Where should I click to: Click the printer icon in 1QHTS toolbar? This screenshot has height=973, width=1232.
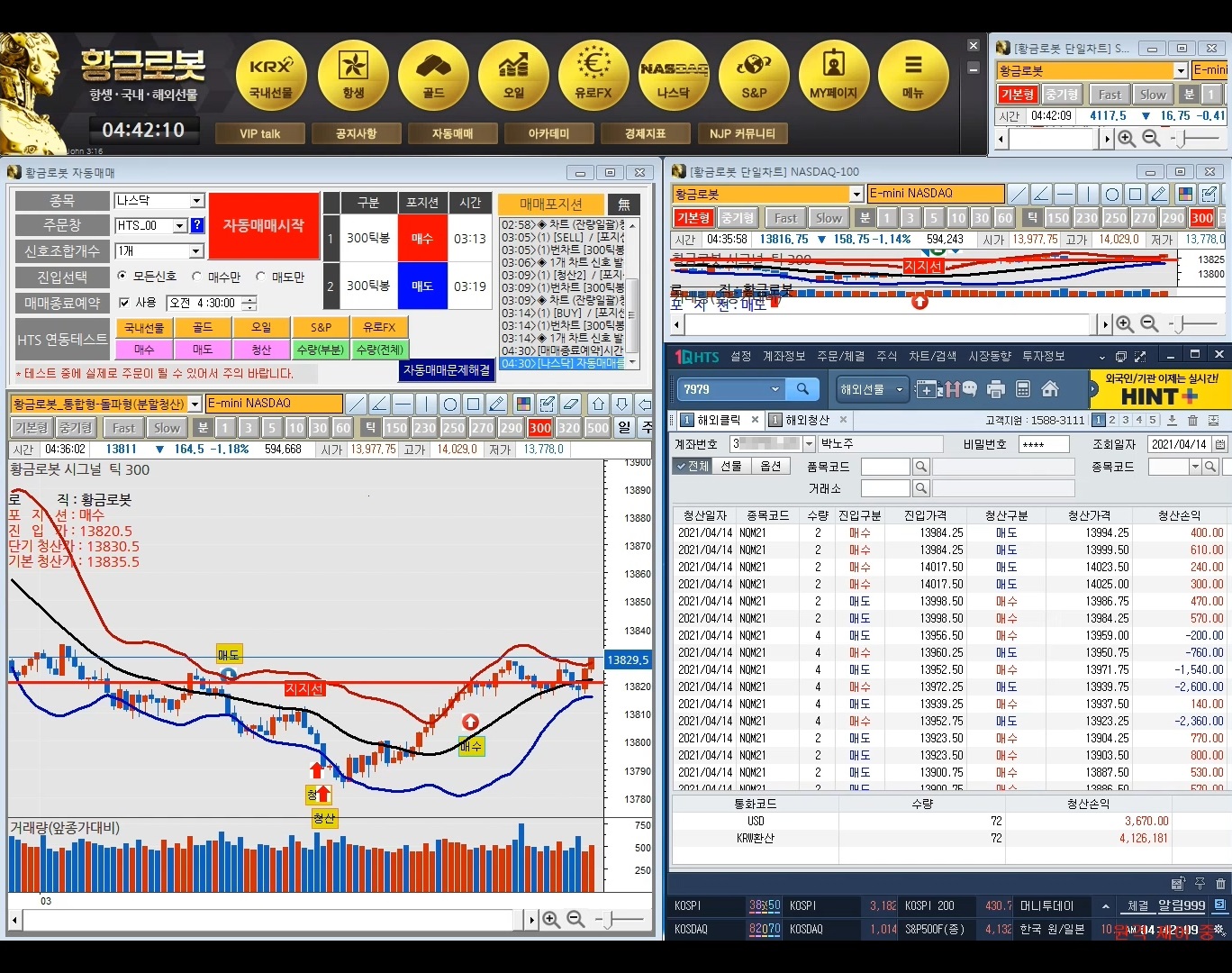[x=996, y=389]
